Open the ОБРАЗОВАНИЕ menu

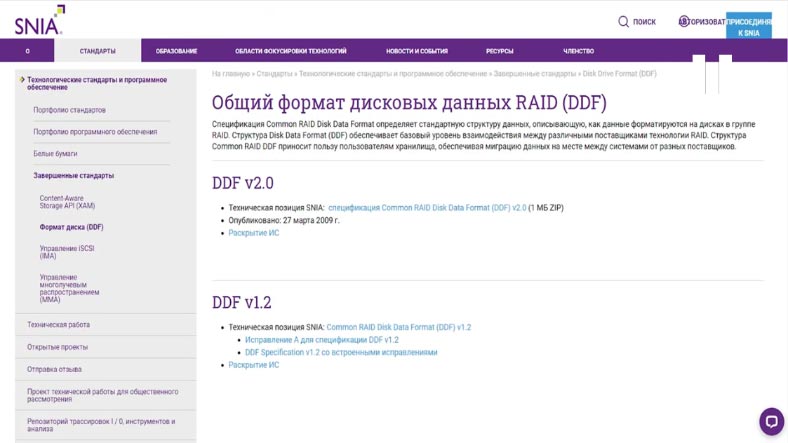pyautogui.click(x=176, y=51)
